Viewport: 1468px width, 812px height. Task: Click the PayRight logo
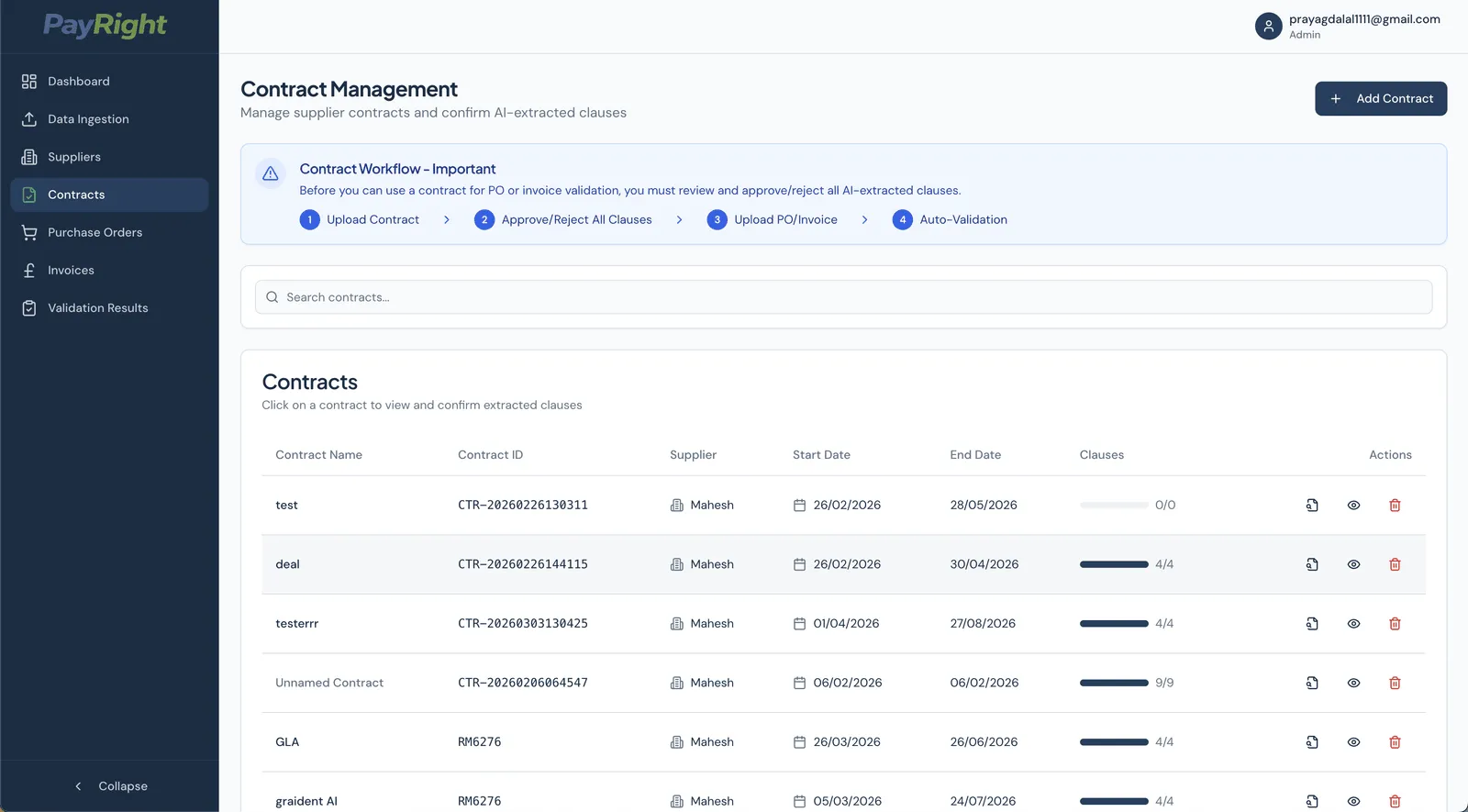pyautogui.click(x=106, y=25)
